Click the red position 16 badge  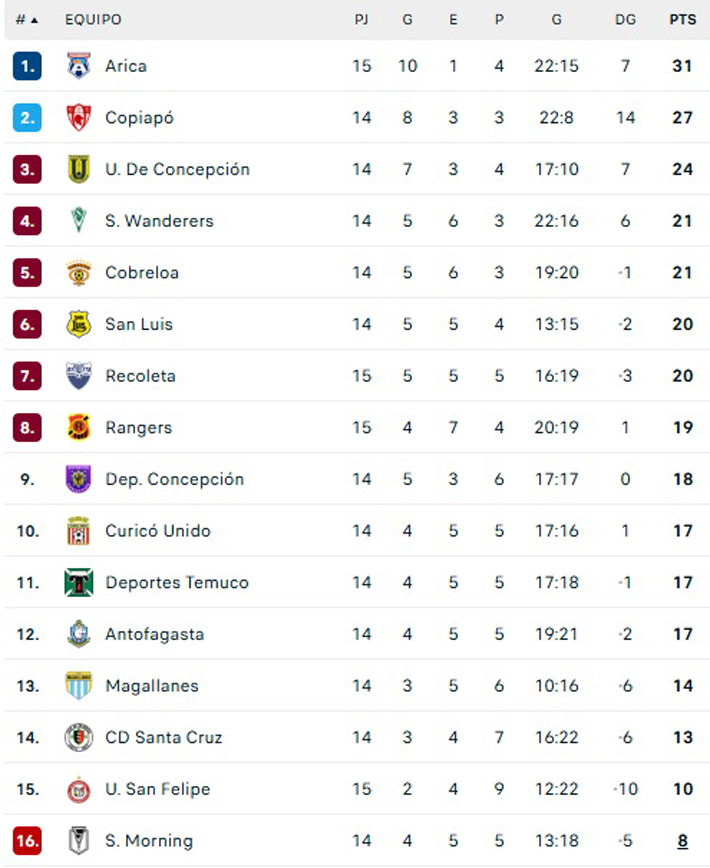point(27,841)
